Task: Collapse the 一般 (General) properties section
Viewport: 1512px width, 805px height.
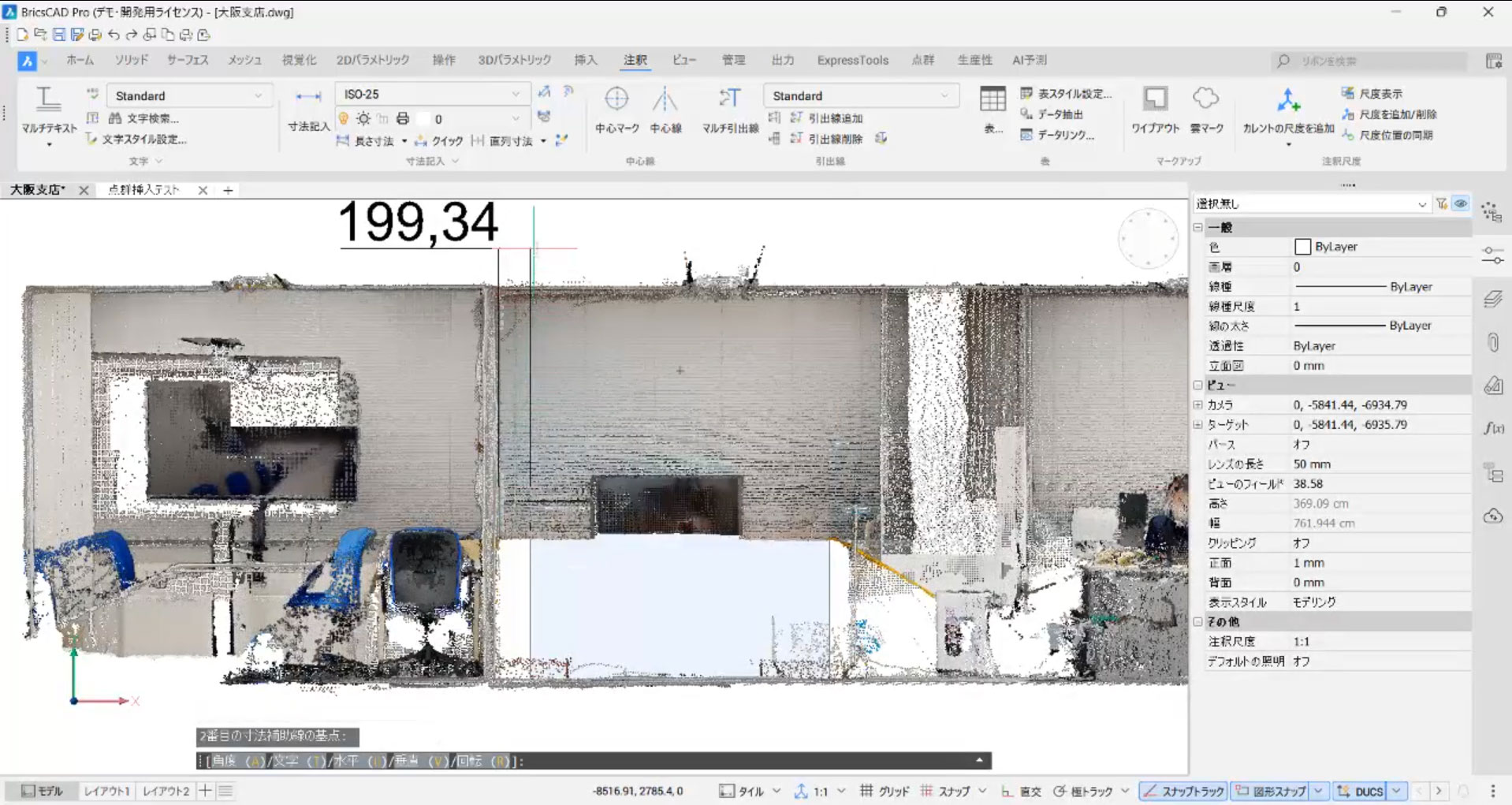Action: pyautogui.click(x=1198, y=227)
